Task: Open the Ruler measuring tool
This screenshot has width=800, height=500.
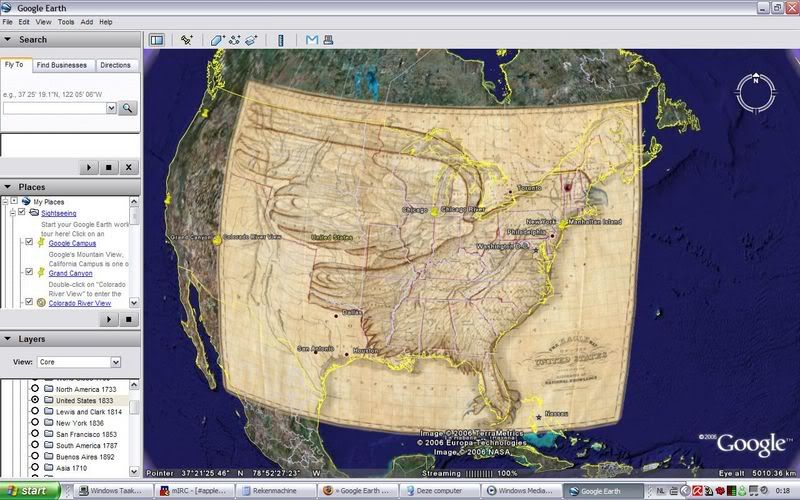Action: [x=281, y=40]
